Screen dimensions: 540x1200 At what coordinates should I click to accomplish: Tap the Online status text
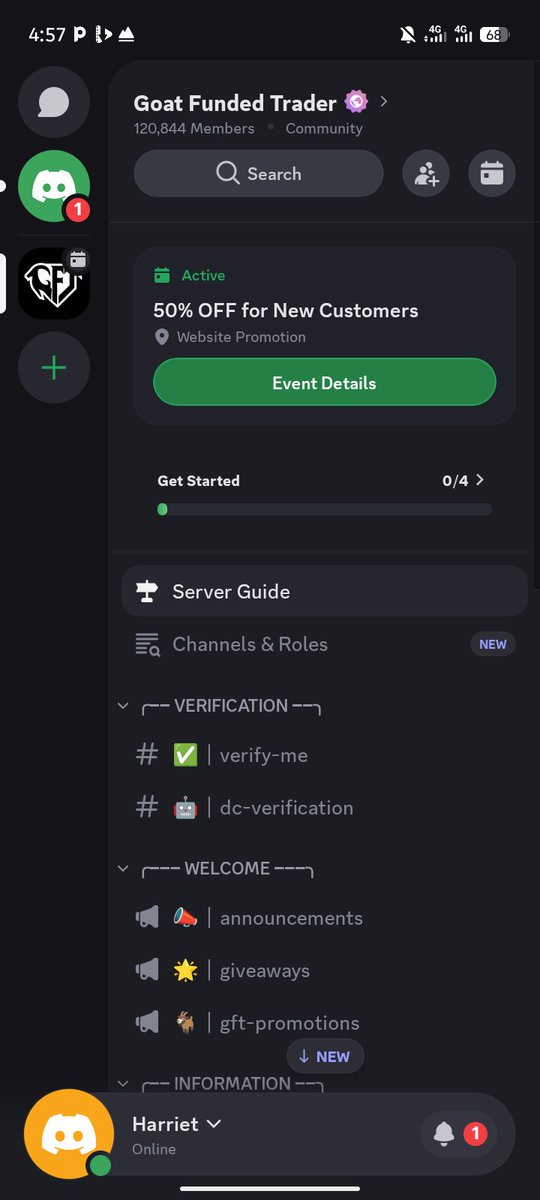point(154,1149)
